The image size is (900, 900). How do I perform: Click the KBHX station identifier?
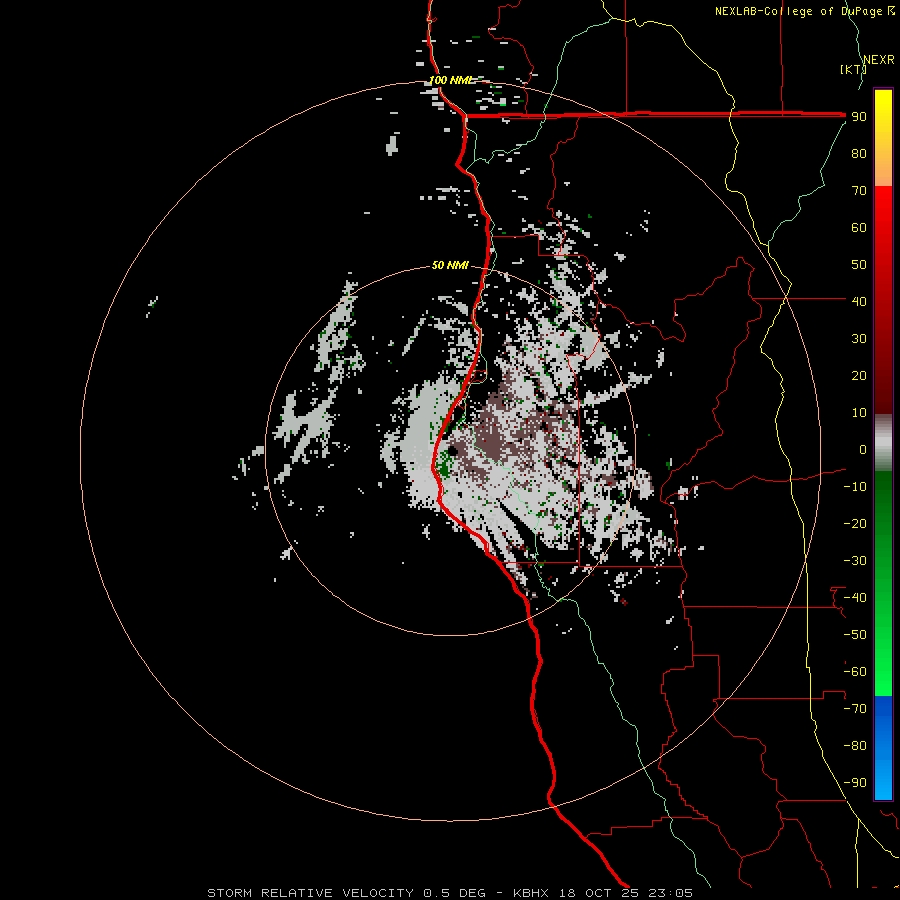pyautogui.click(x=531, y=893)
